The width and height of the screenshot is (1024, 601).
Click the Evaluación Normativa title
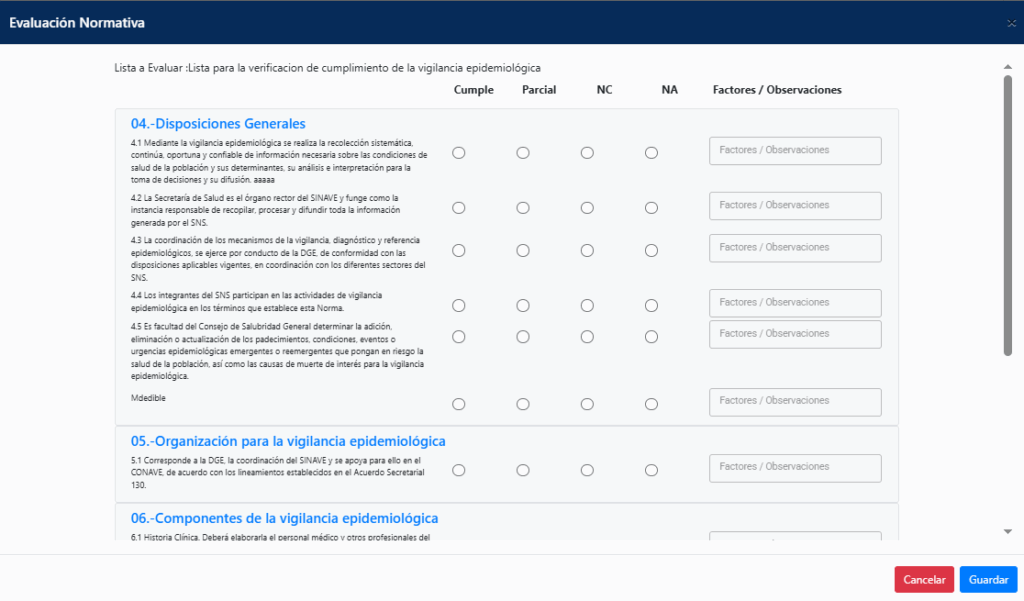tap(76, 23)
